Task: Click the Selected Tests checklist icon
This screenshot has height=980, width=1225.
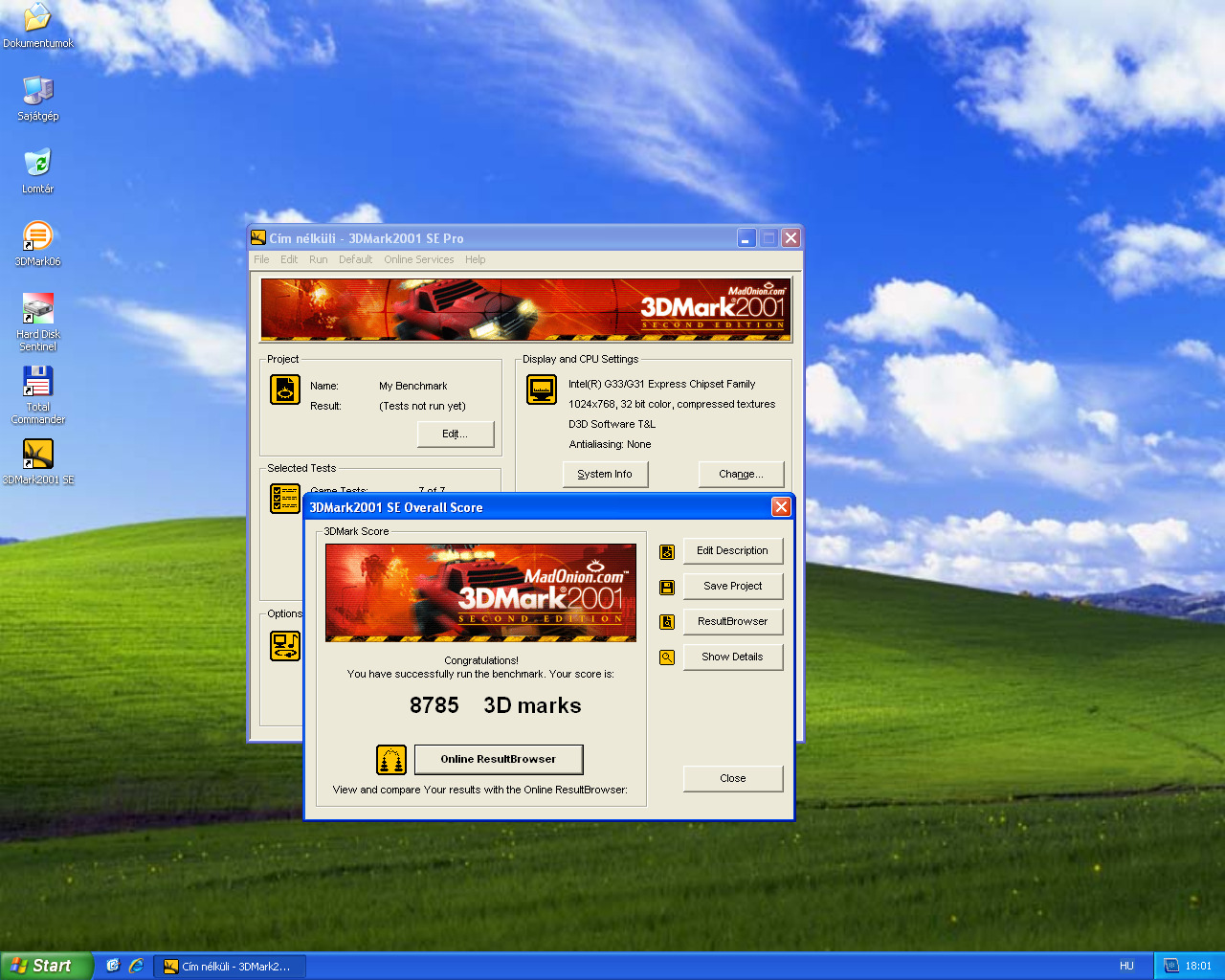Action: pyautogui.click(x=285, y=499)
